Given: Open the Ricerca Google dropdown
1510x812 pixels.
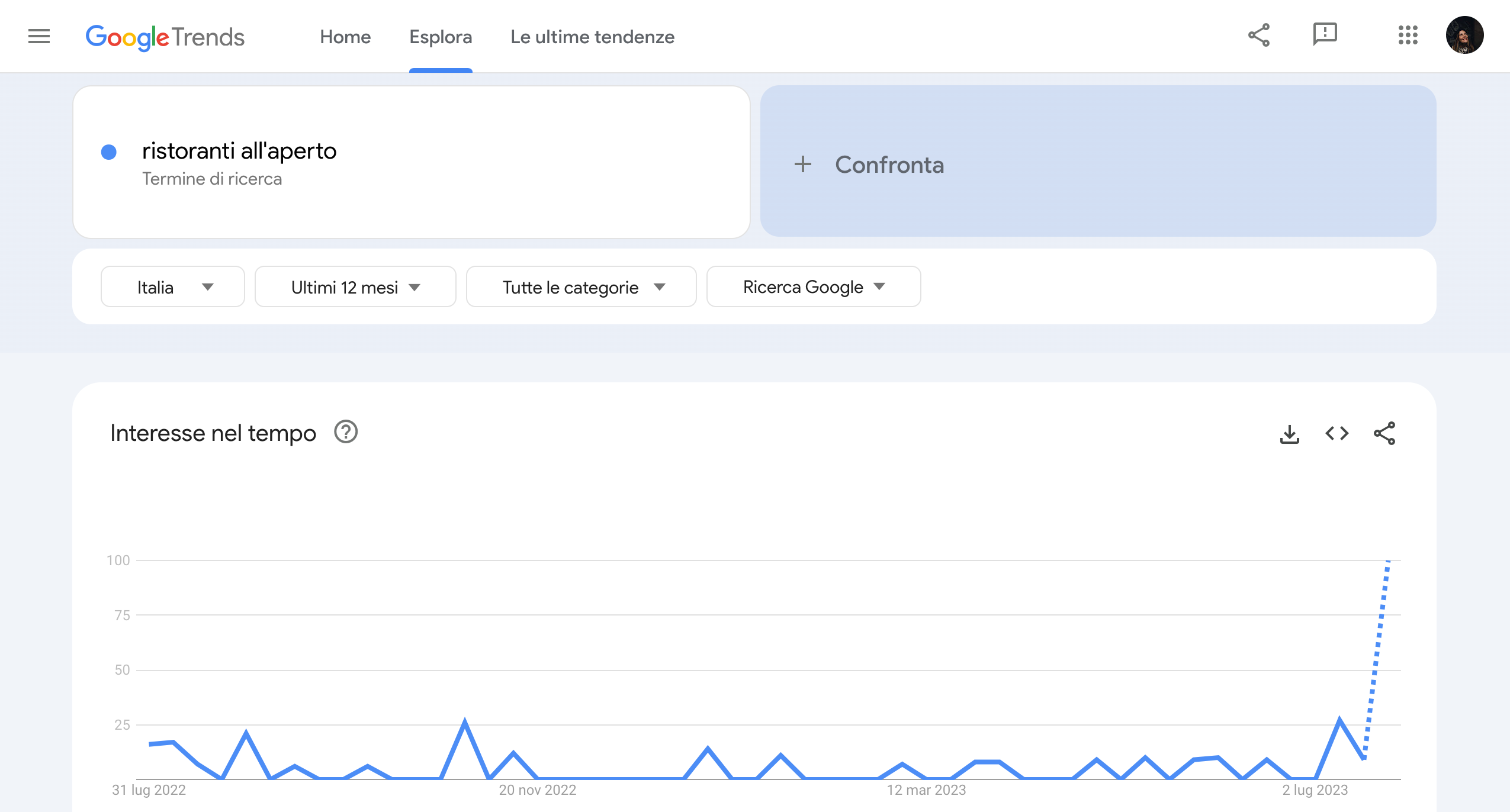Looking at the screenshot, I should [813, 287].
